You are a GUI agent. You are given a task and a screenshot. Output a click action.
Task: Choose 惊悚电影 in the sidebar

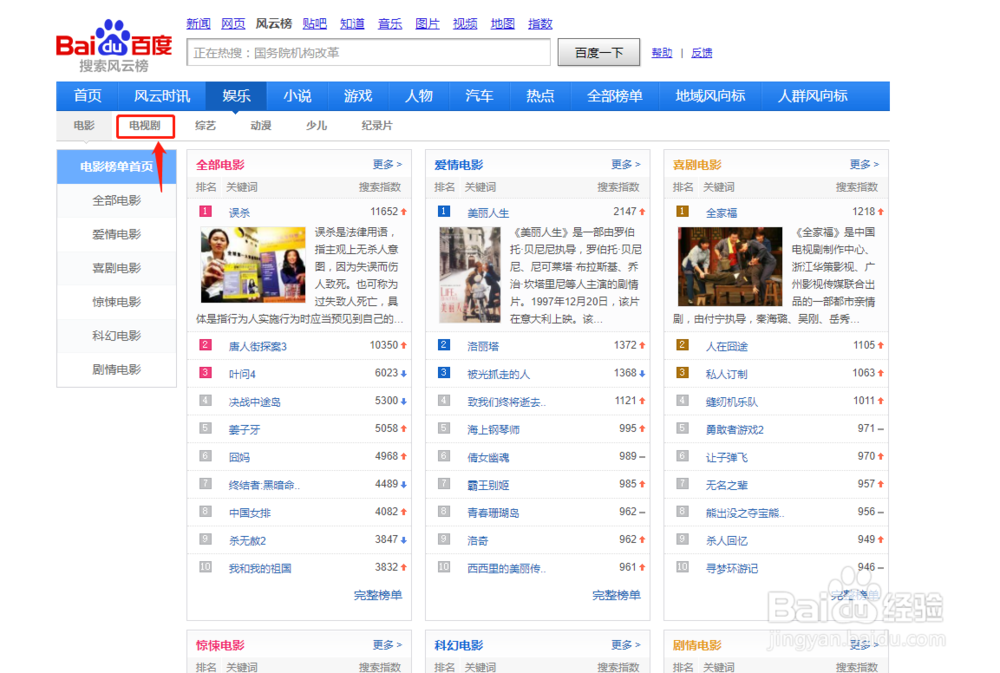117,302
